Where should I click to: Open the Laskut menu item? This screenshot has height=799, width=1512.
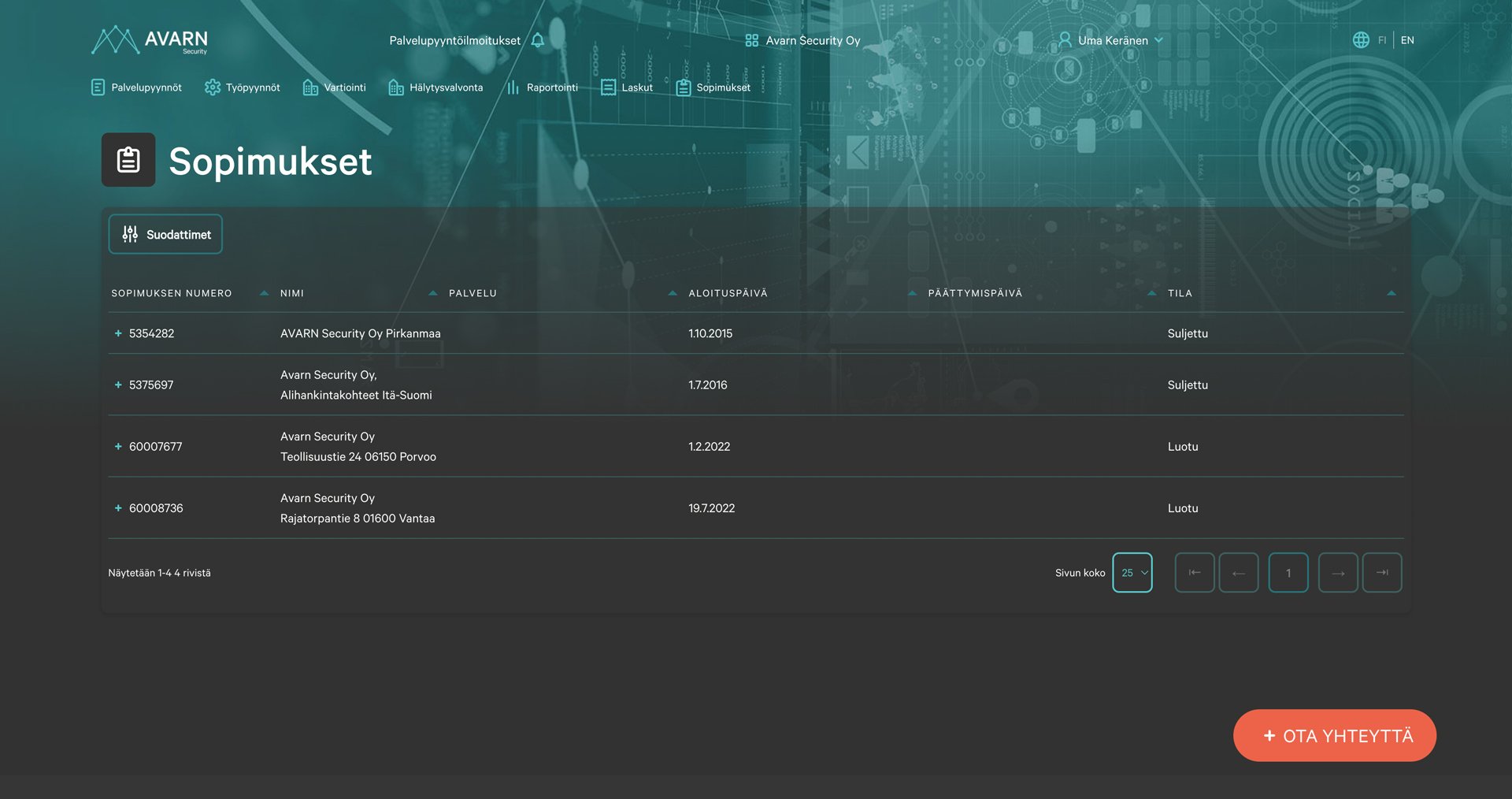(x=627, y=87)
